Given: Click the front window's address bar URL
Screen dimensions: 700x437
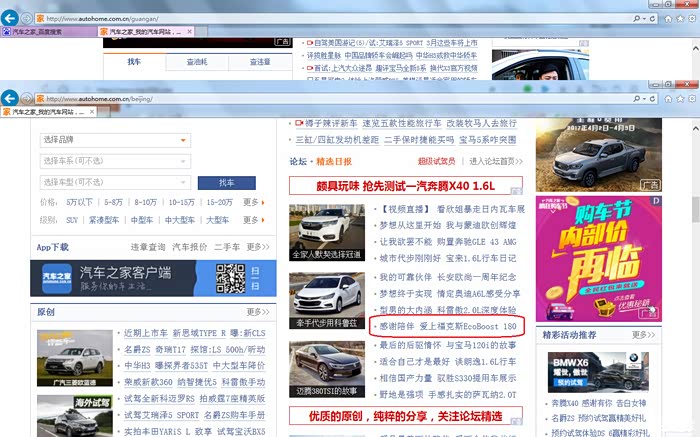Looking at the screenshot, I should click(150, 99).
